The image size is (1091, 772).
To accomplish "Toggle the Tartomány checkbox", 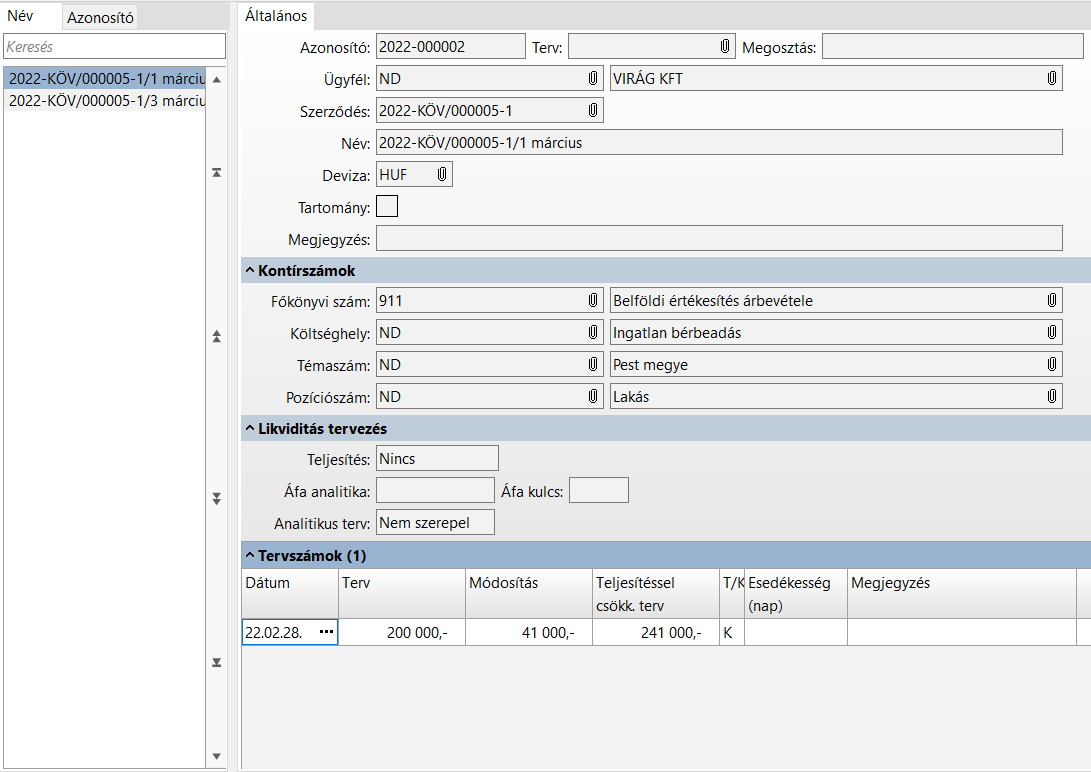I will tap(386, 207).
